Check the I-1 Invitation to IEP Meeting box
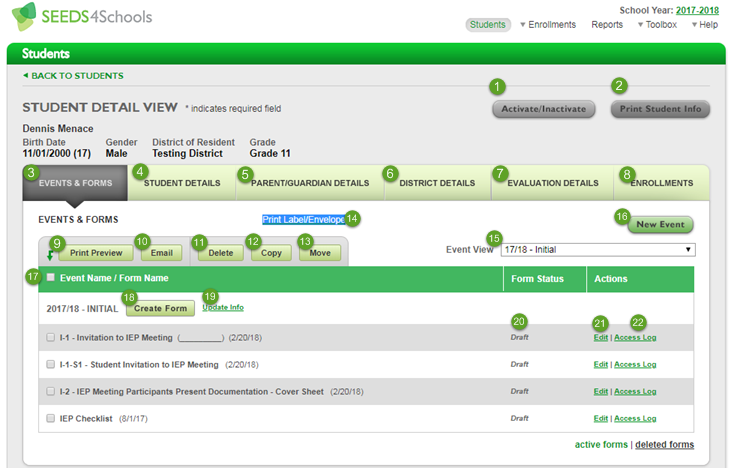This screenshot has height=468, width=734. tap(51, 337)
